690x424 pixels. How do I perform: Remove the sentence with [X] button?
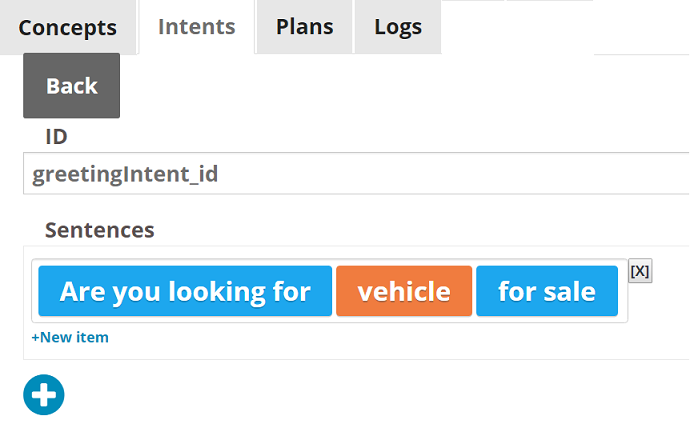click(x=640, y=271)
